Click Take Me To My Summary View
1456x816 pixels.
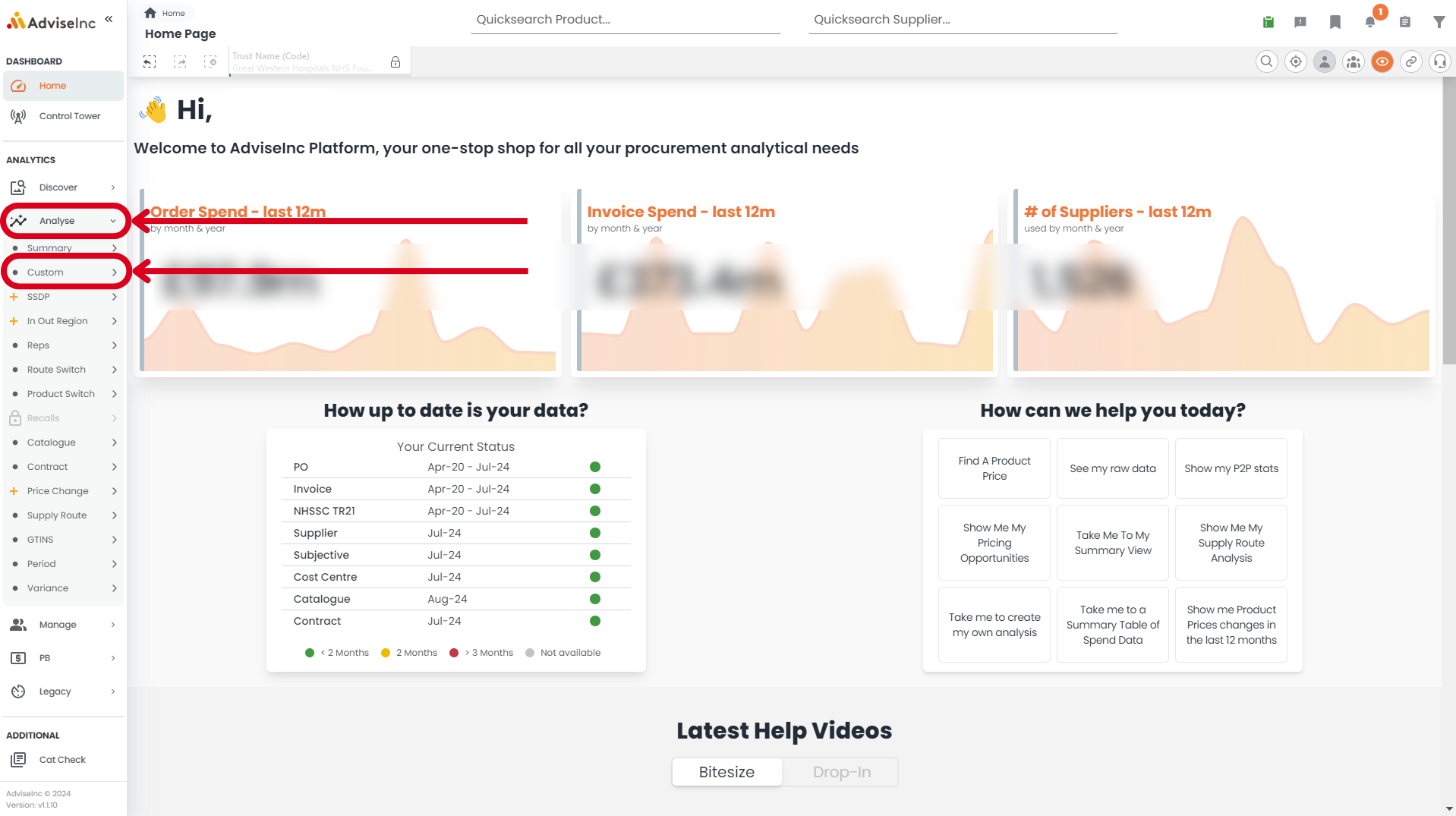coord(1113,543)
